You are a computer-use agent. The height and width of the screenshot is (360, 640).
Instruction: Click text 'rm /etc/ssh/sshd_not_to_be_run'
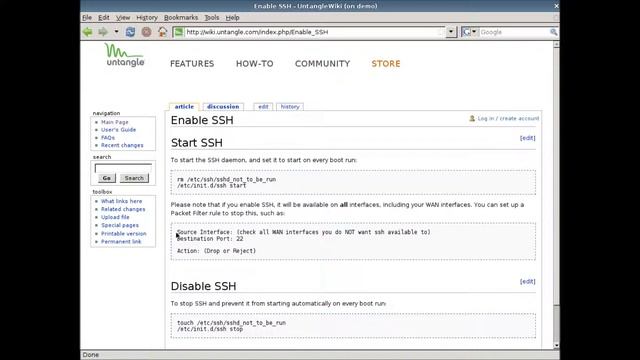point(227,179)
